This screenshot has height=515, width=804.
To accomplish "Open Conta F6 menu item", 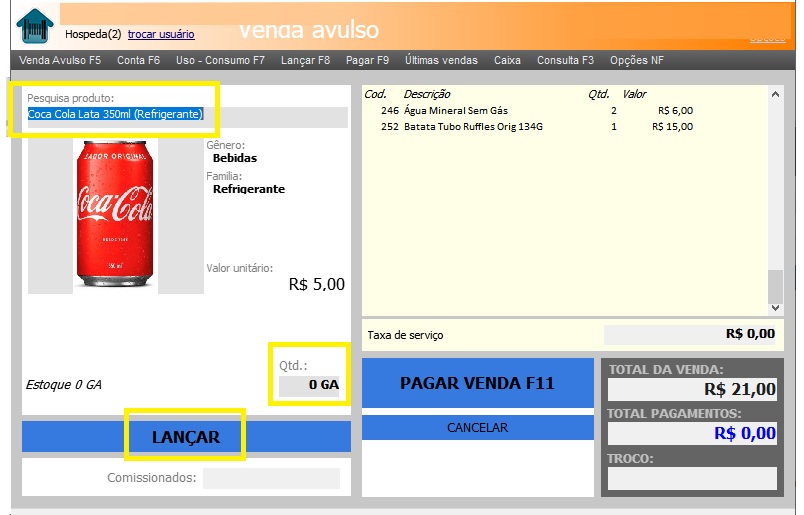I will click(138, 60).
